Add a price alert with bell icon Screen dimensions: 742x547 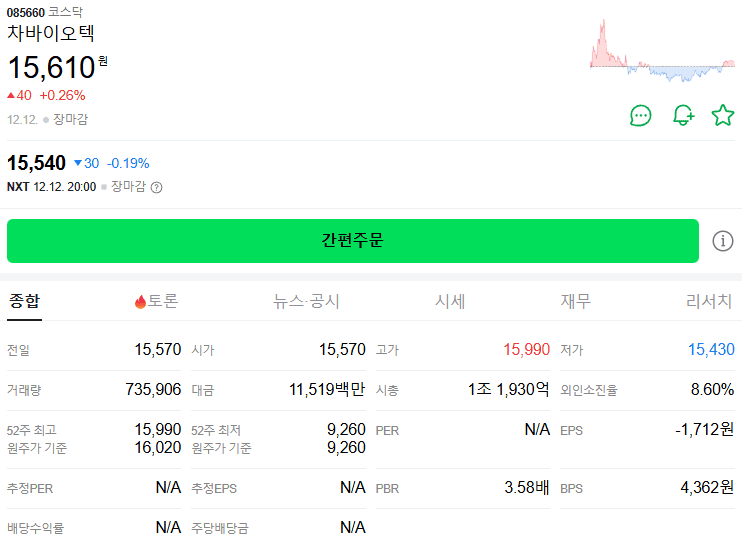[683, 115]
